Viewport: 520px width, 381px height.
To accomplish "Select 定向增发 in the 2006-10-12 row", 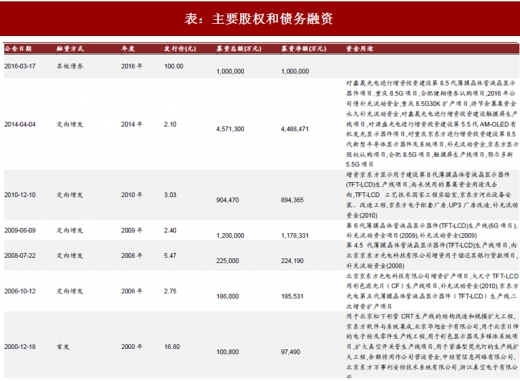I will pos(70,291).
